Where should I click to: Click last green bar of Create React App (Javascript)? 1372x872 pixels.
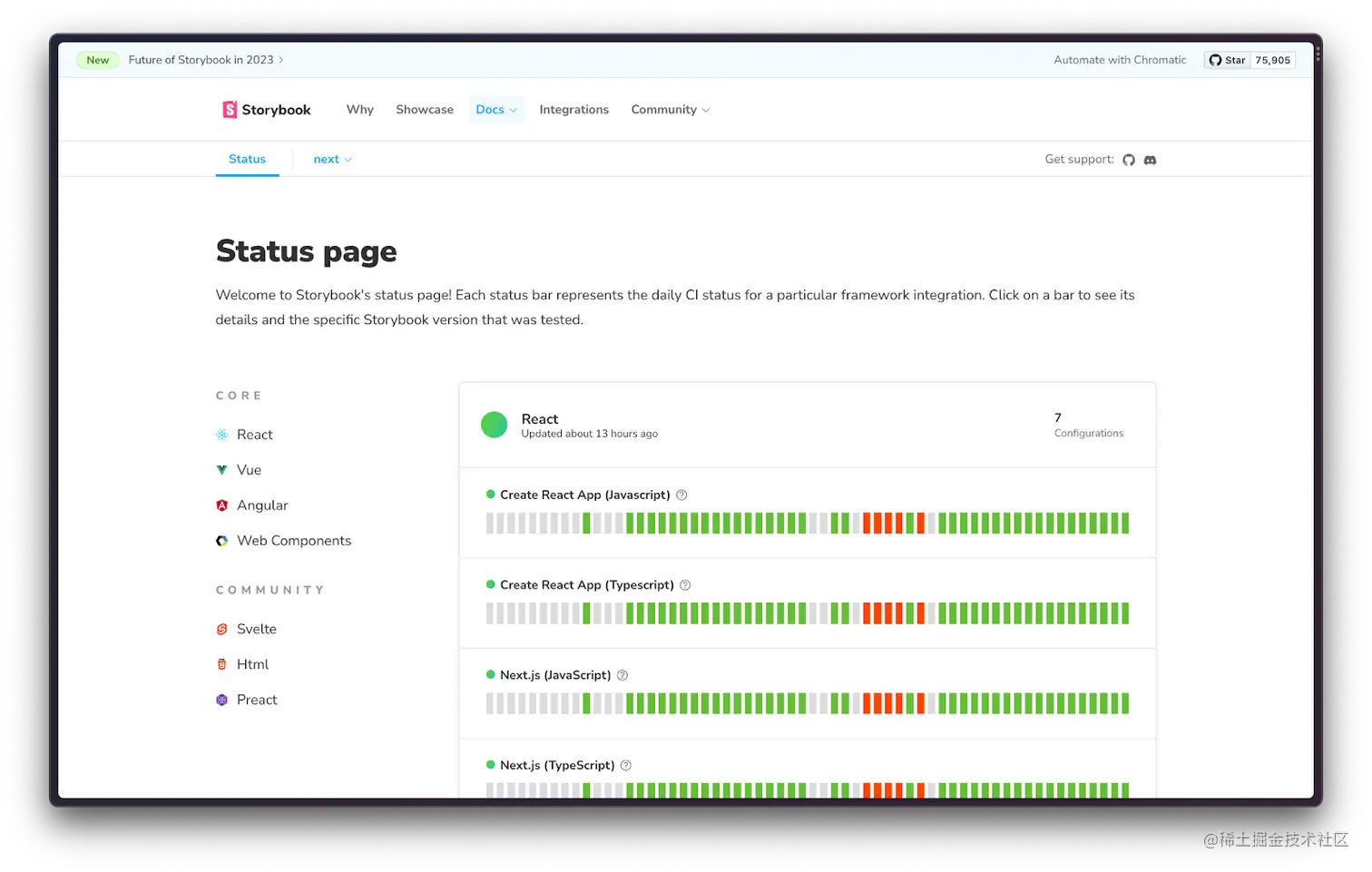[1125, 523]
